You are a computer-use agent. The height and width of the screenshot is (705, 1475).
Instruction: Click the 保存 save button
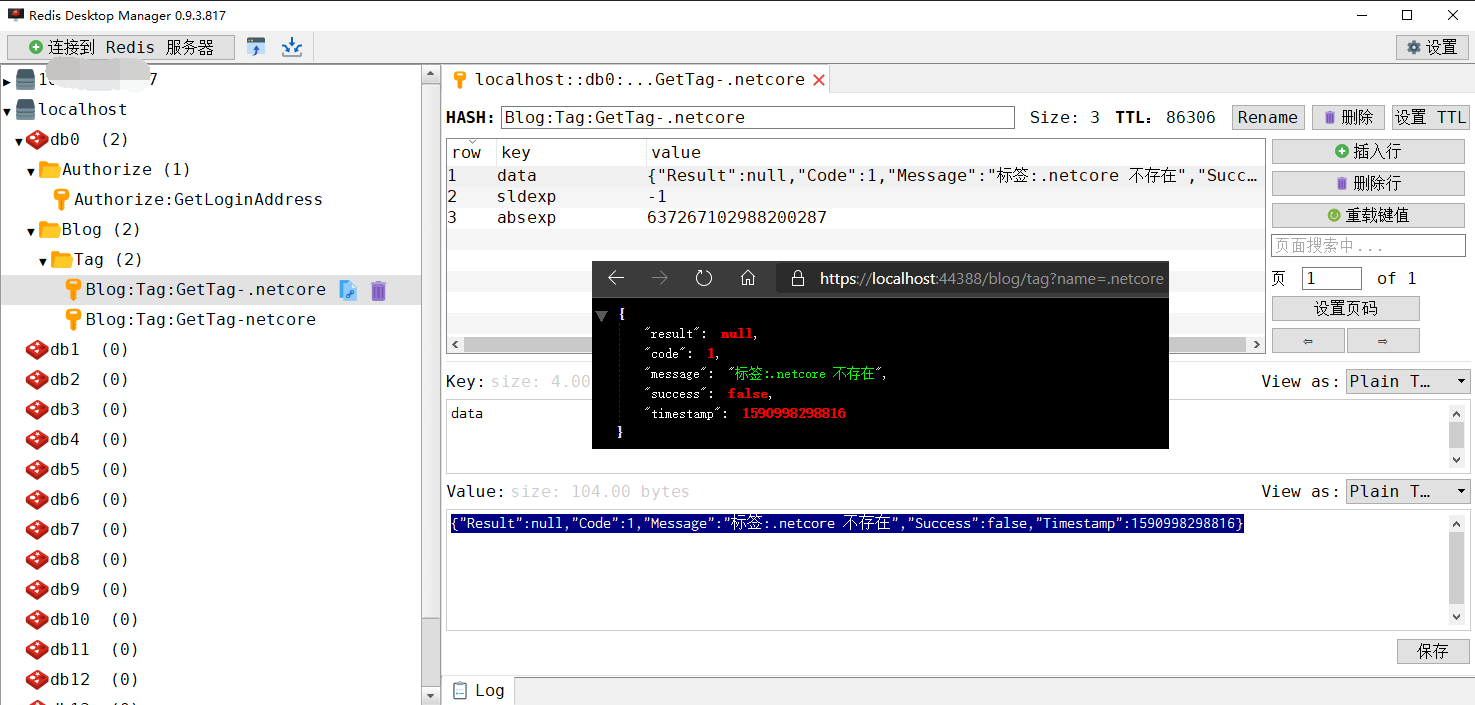pyautogui.click(x=1432, y=651)
